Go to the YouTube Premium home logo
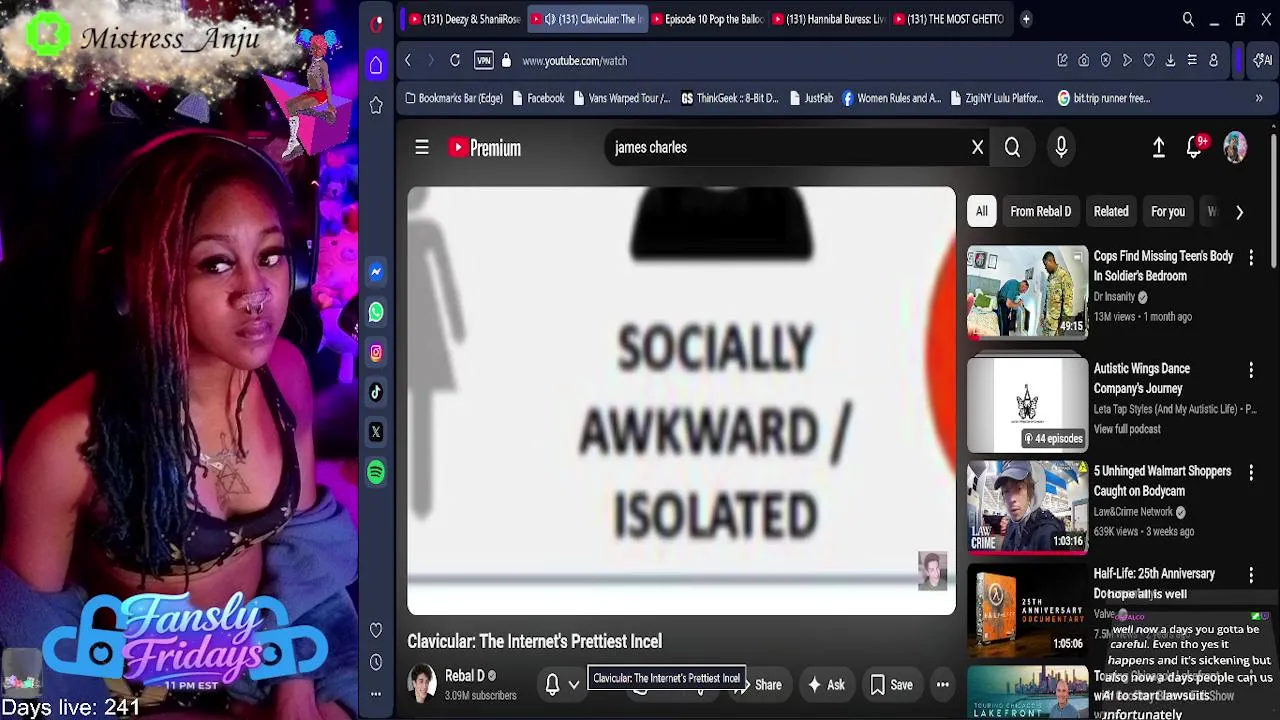The image size is (1280, 720). point(485,148)
